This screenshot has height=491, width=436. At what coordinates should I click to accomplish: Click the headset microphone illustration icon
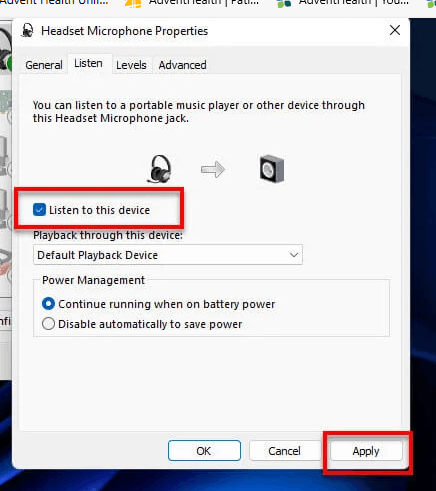[x=159, y=169]
